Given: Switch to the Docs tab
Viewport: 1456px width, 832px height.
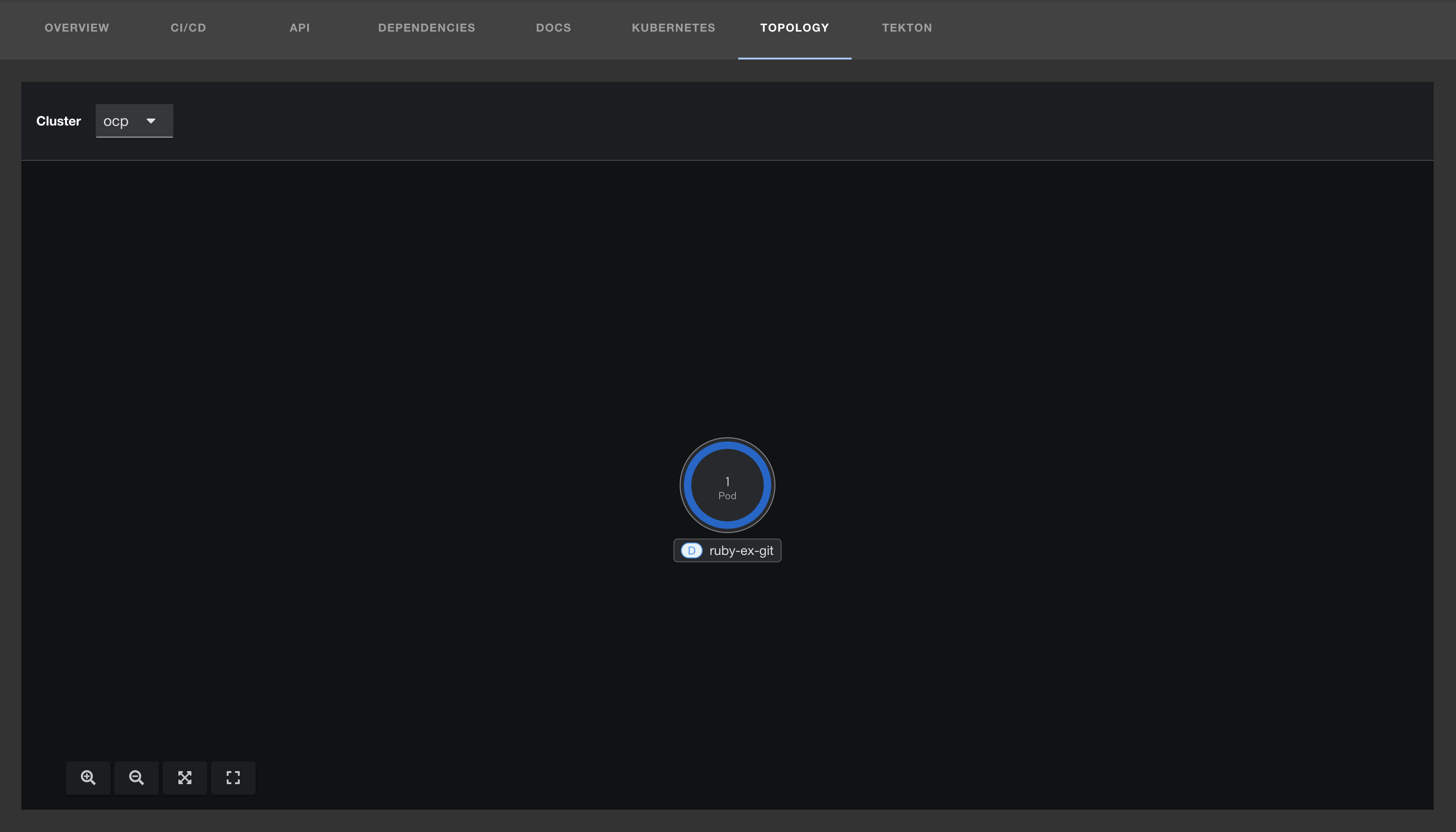Looking at the screenshot, I should [552, 27].
